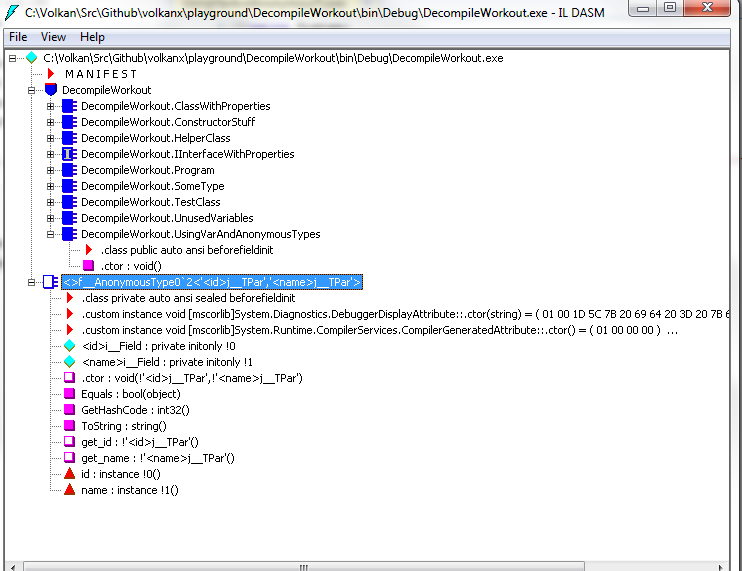Viewport: 742px width, 571px height.
Task: Click the red triangle icon for name property
Action: (x=69, y=490)
